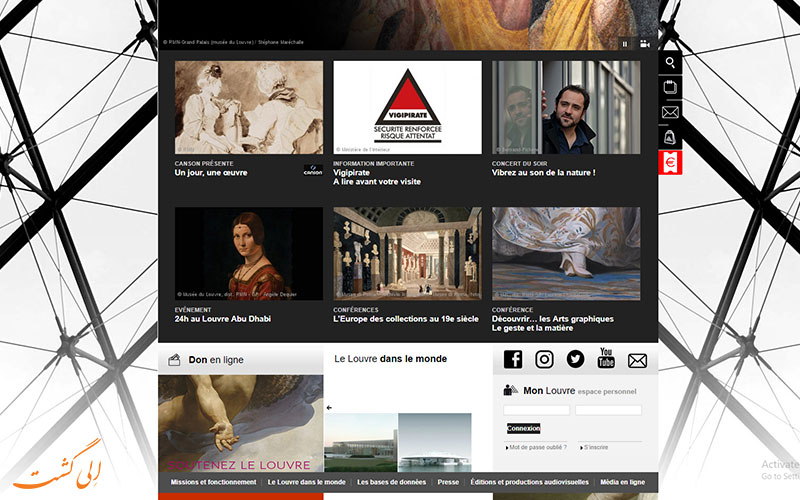Viewport: 800px width, 500px height.
Task: Pause the banner slideshow
Action: (x=624, y=44)
